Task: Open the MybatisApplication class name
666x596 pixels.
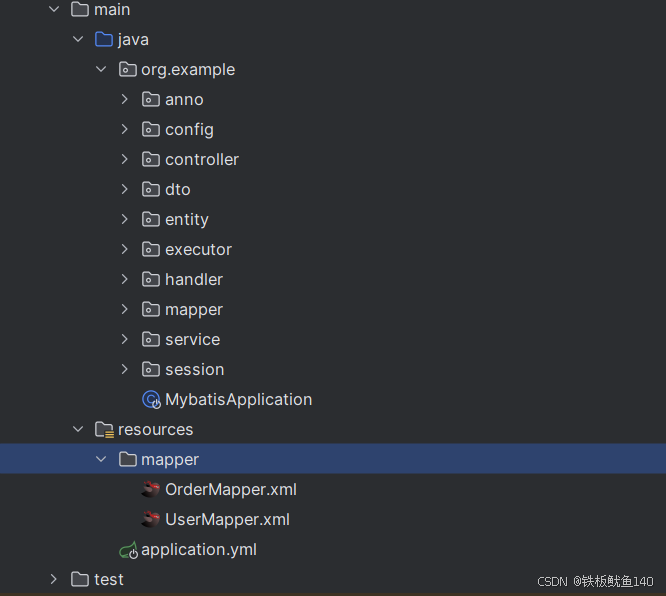Action: pyautogui.click(x=238, y=400)
